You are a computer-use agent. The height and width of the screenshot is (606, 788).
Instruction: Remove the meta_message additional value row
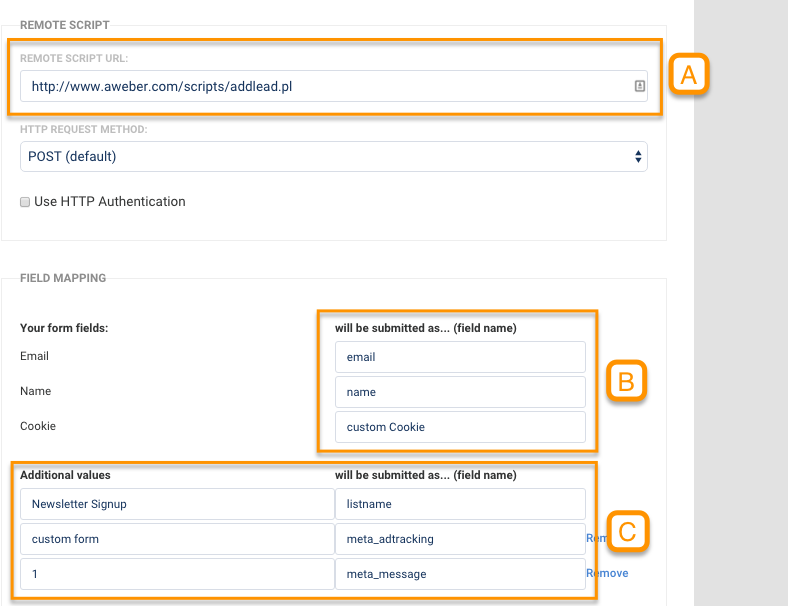[x=607, y=574]
